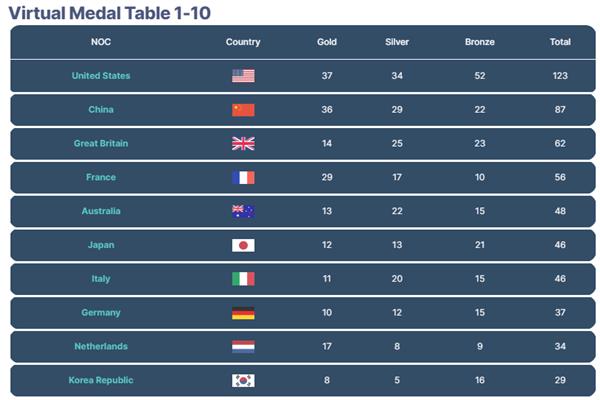Click the NOC column header
600x400 pixels.
click(101, 42)
